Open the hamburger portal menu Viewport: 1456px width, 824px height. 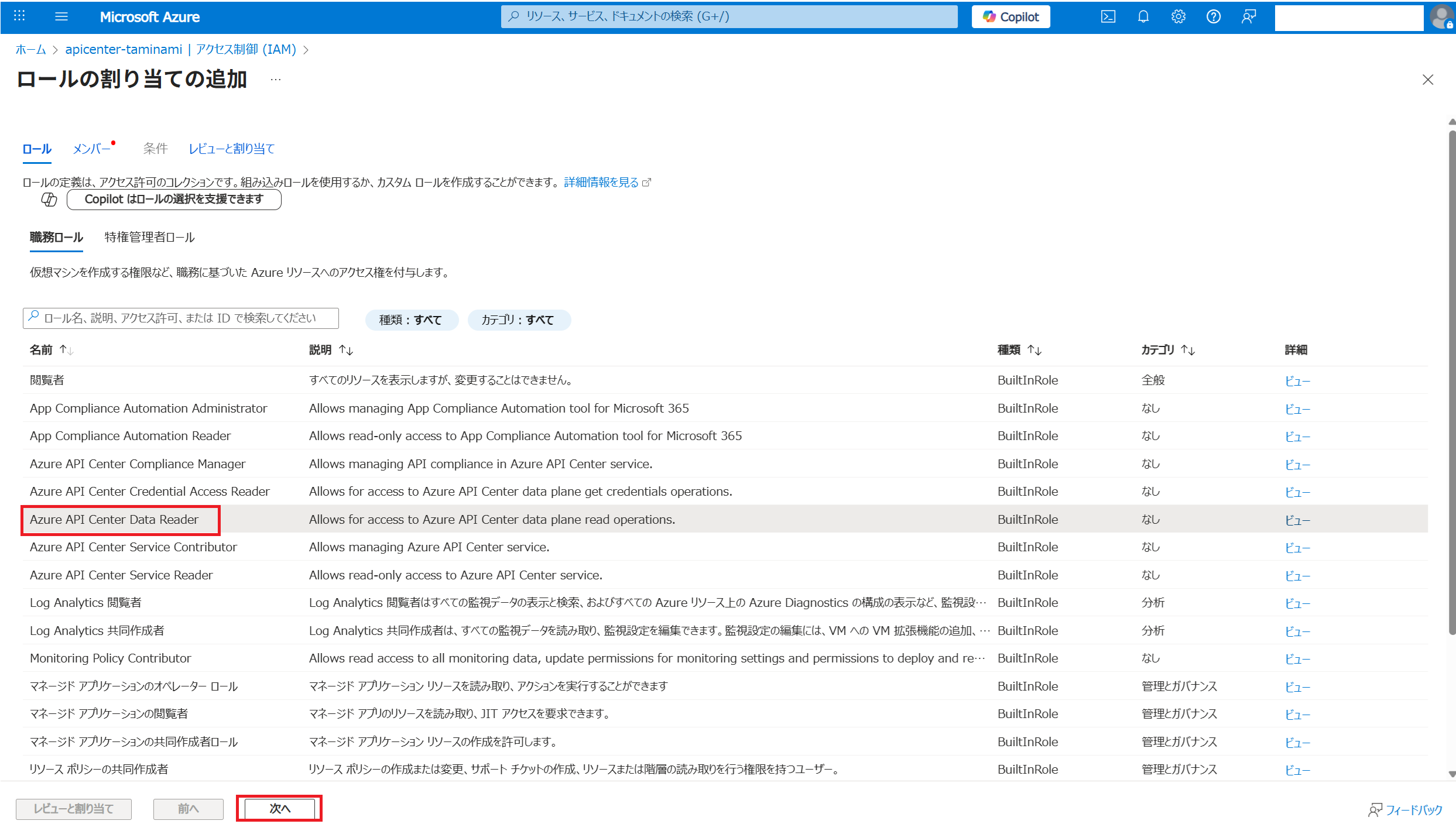click(x=61, y=16)
